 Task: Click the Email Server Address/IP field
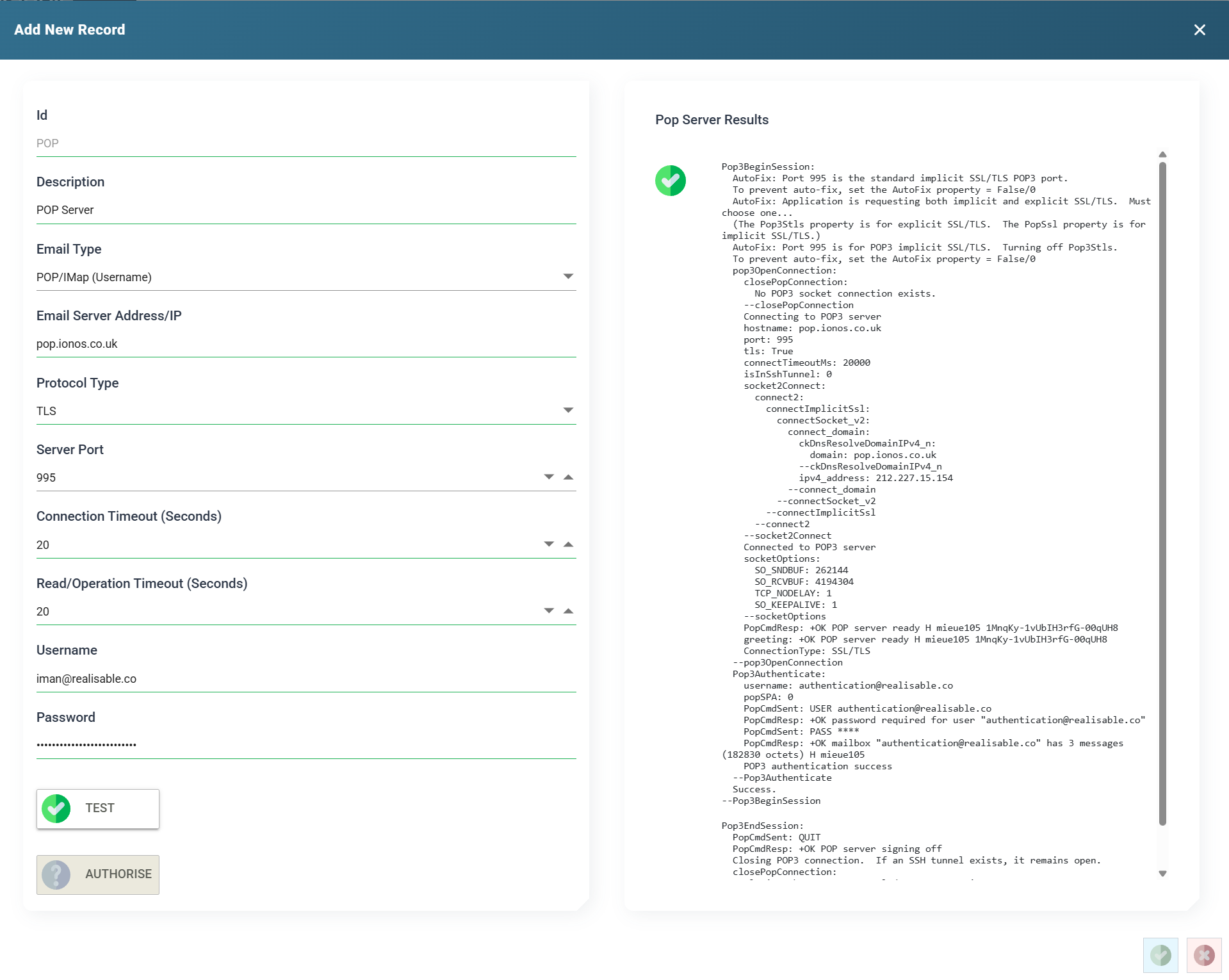tap(306, 344)
